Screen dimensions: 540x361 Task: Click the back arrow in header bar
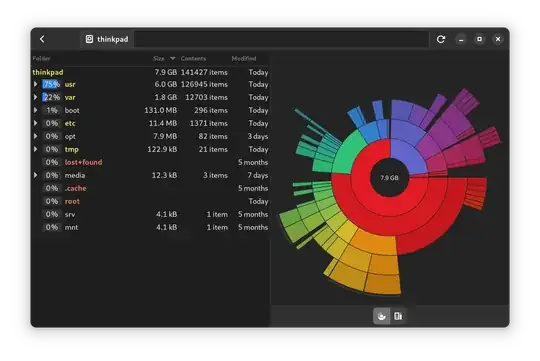pos(42,39)
